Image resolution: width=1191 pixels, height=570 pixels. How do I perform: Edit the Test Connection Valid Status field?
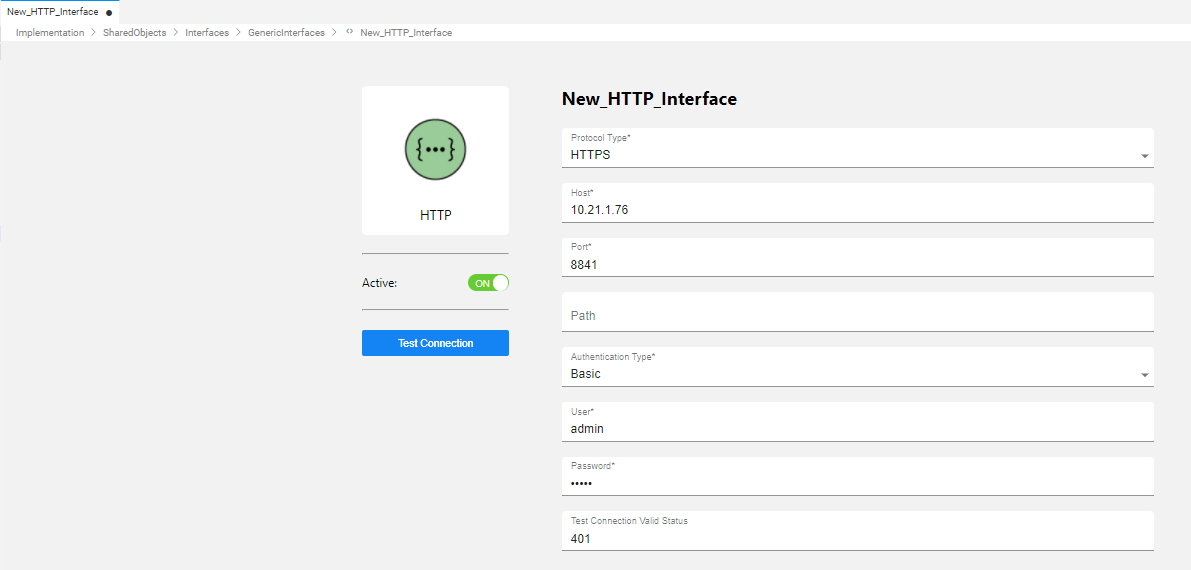(856, 539)
